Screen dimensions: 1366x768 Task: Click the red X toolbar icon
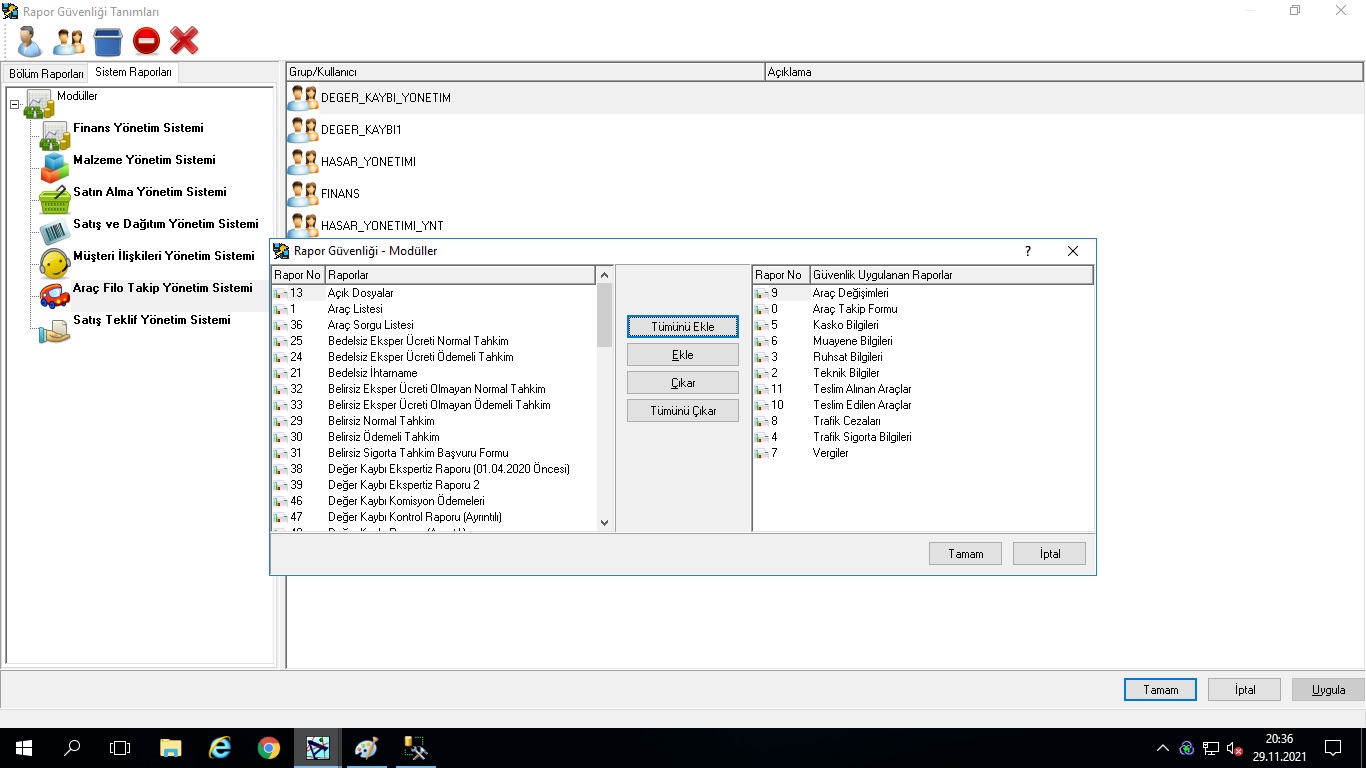tap(184, 41)
